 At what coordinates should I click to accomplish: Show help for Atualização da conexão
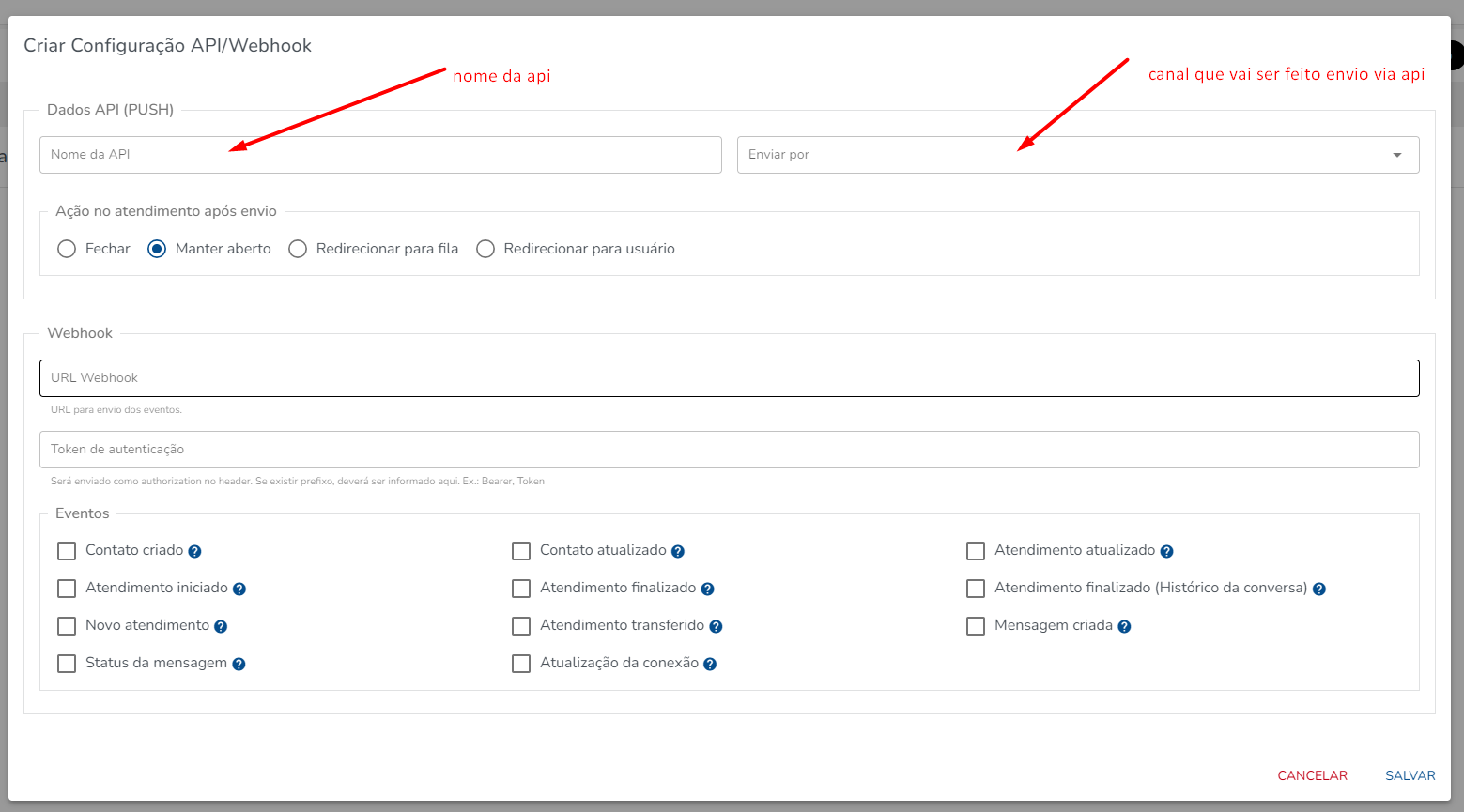[x=710, y=665]
